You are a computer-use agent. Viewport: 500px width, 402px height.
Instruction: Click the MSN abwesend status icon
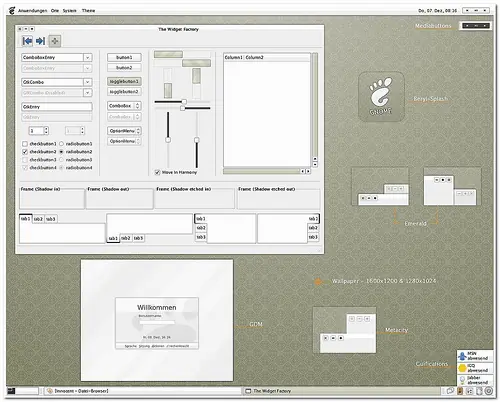click(462, 356)
